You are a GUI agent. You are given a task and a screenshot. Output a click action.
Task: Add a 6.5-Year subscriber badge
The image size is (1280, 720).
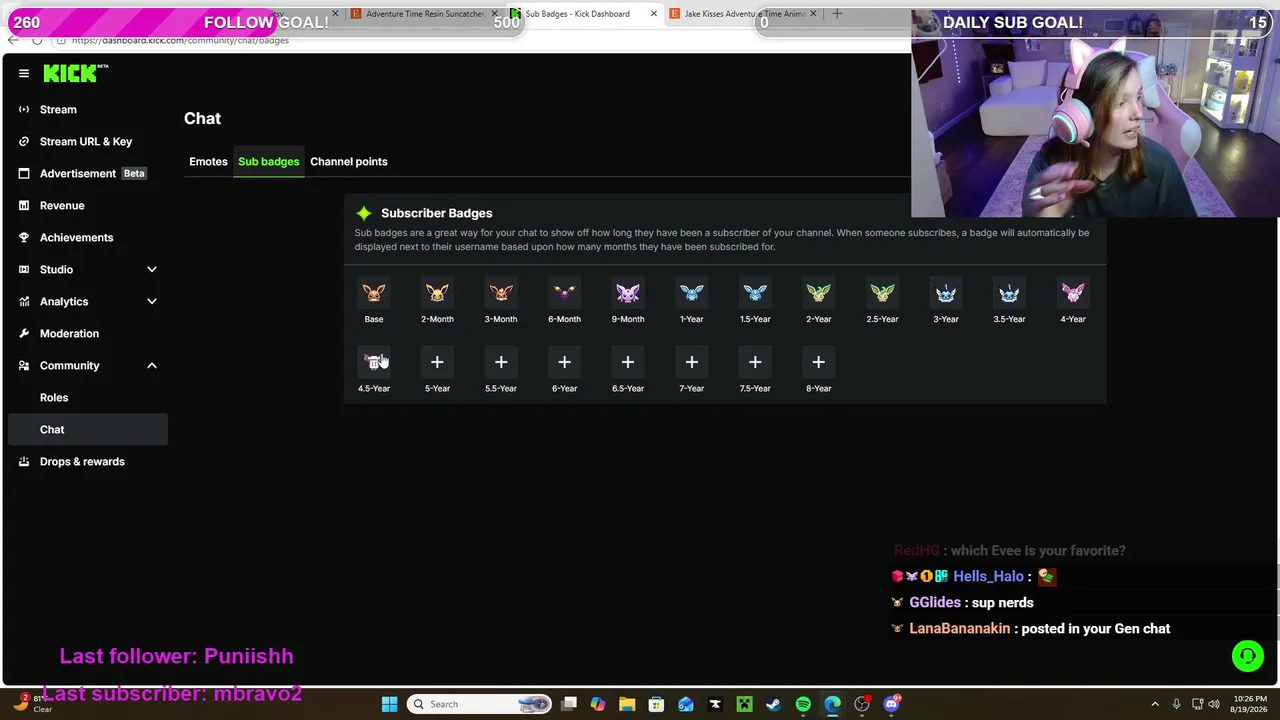coord(628,362)
